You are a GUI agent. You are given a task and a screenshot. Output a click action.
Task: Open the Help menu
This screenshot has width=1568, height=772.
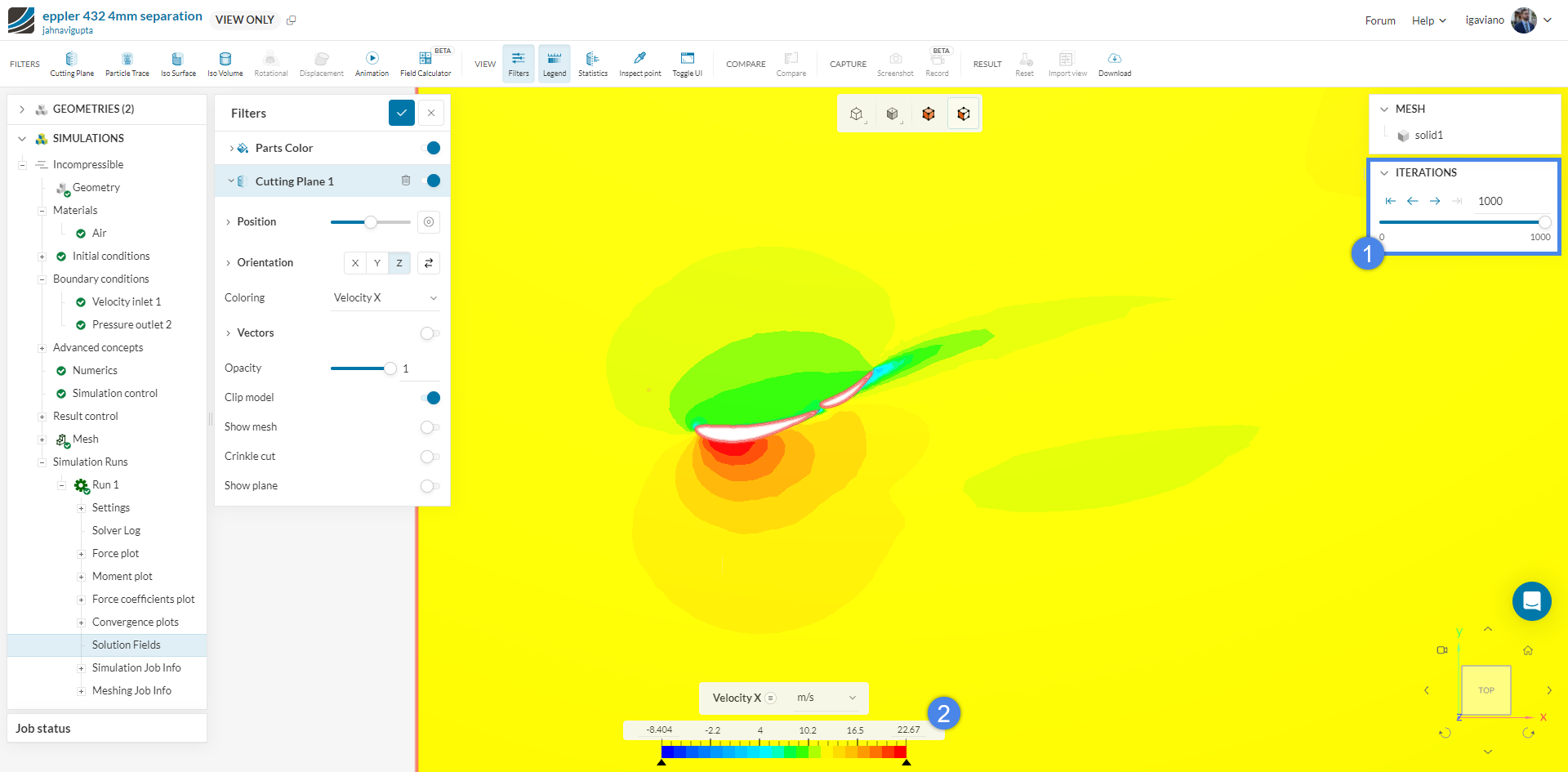(1428, 20)
